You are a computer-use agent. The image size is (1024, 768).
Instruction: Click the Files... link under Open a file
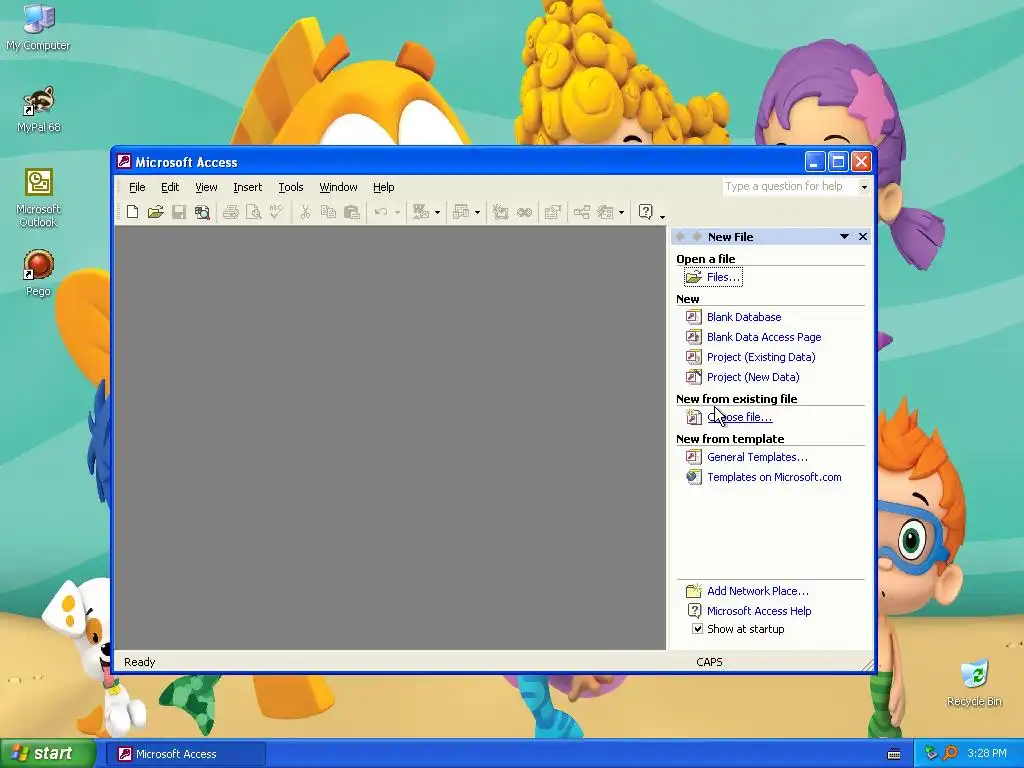coord(723,277)
